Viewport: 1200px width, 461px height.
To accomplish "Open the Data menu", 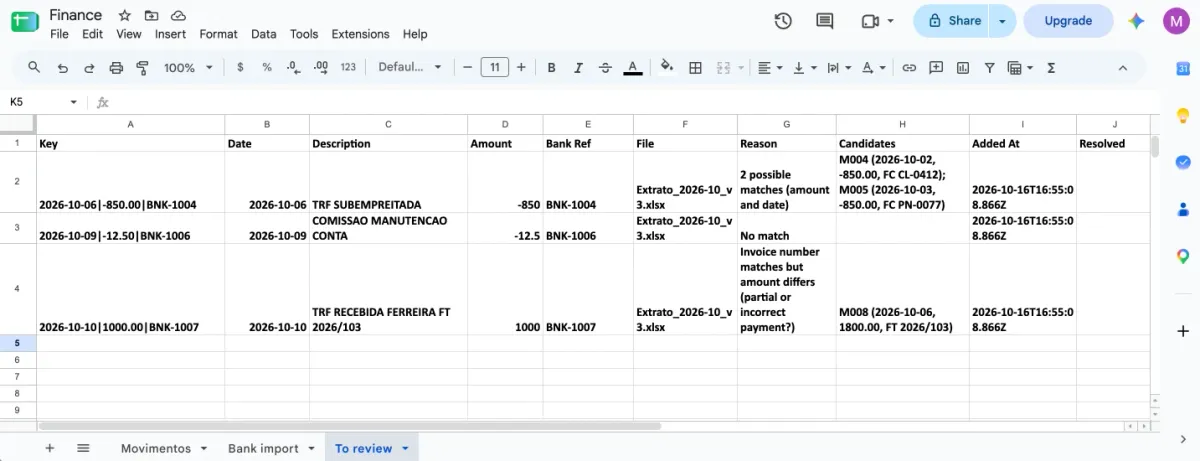I will coord(264,34).
